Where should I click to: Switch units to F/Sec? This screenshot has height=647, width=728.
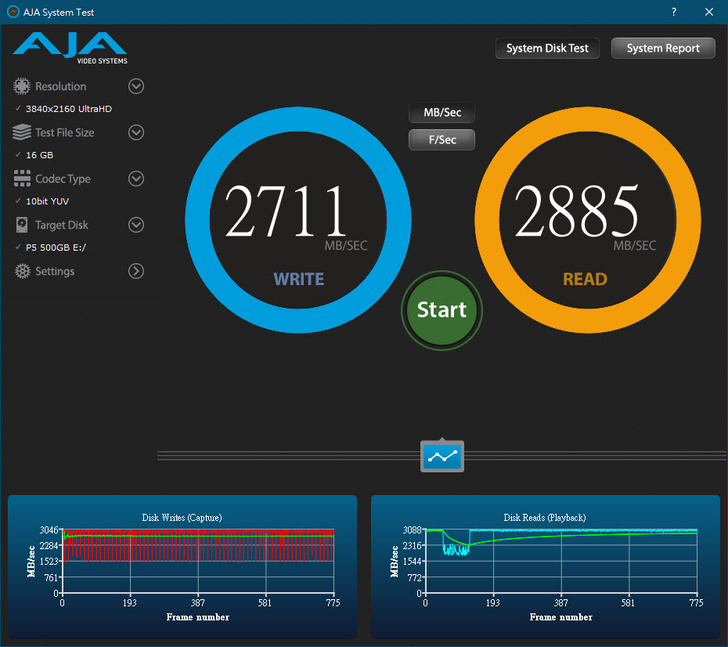[x=442, y=140]
